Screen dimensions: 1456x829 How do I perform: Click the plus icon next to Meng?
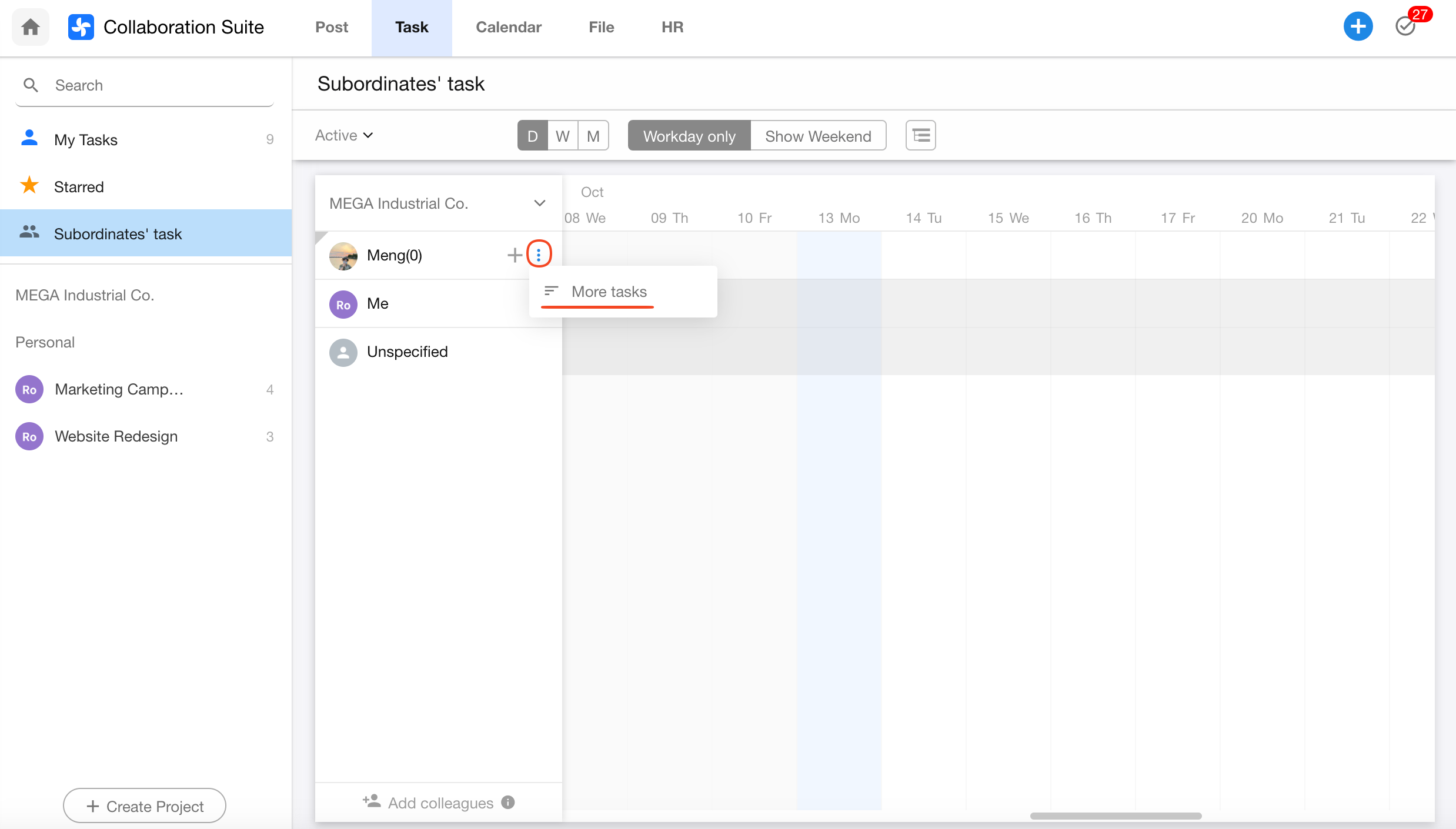[x=515, y=255]
